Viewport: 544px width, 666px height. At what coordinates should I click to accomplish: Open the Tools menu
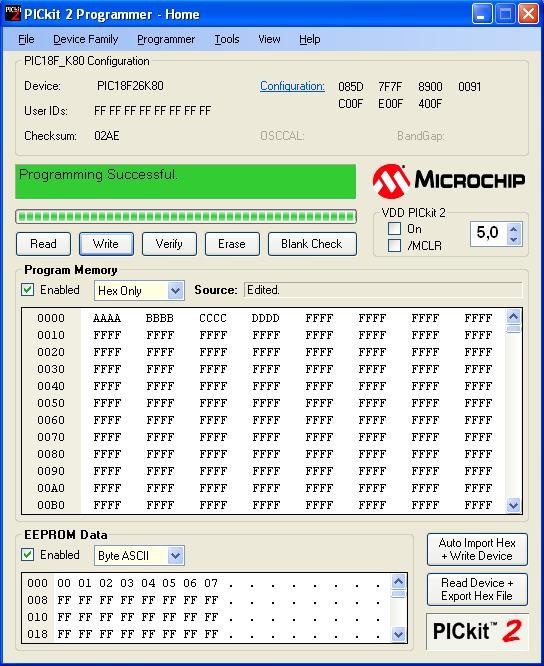click(x=227, y=40)
